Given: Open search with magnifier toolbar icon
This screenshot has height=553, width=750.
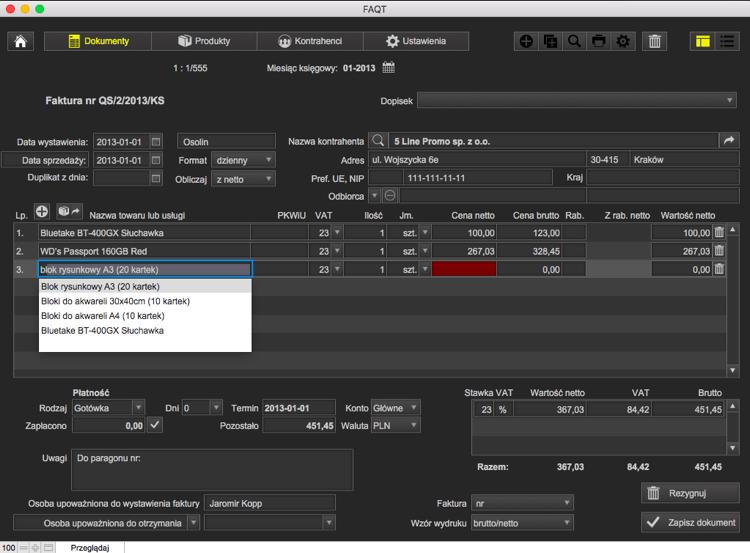Looking at the screenshot, I should click(x=574, y=41).
